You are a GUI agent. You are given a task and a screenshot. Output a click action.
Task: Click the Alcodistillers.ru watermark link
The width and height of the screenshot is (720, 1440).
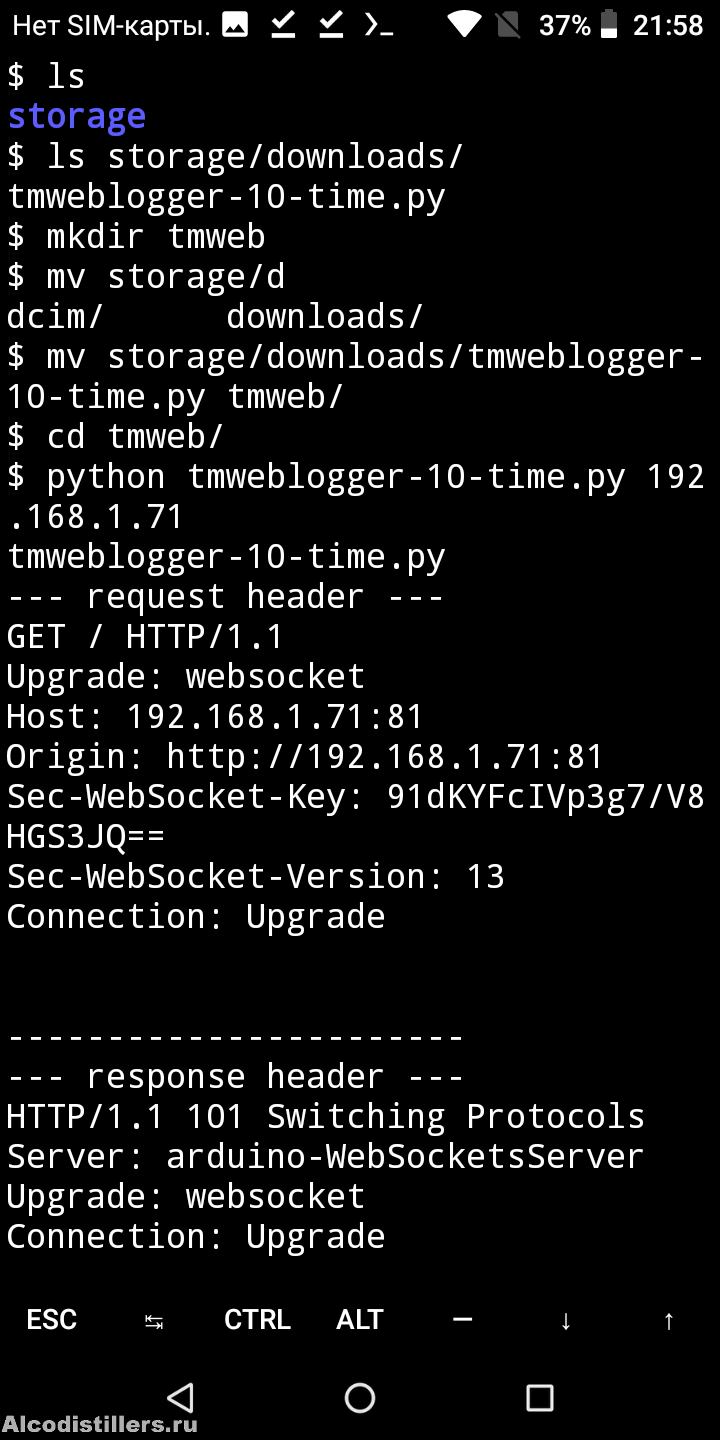click(x=100, y=1425)
